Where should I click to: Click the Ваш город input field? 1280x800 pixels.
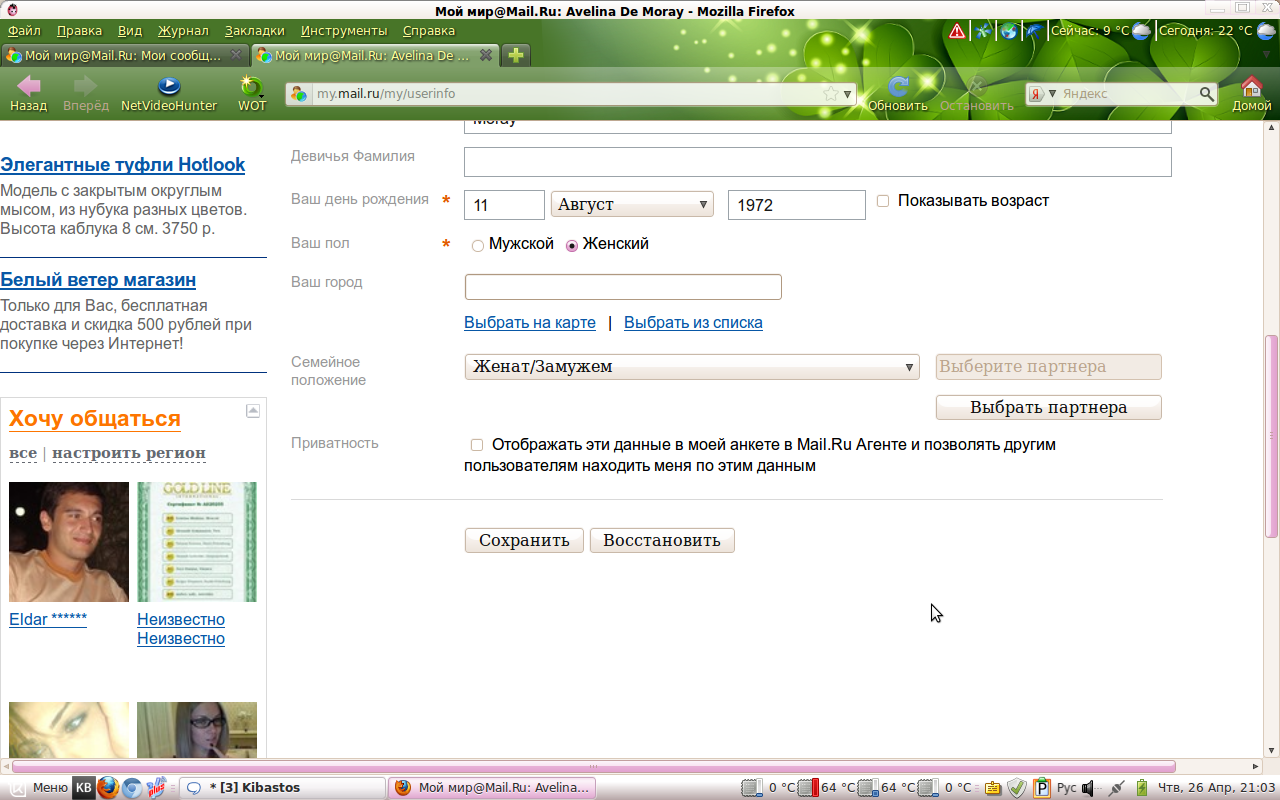pyautogui.click(x=623, y=287)
